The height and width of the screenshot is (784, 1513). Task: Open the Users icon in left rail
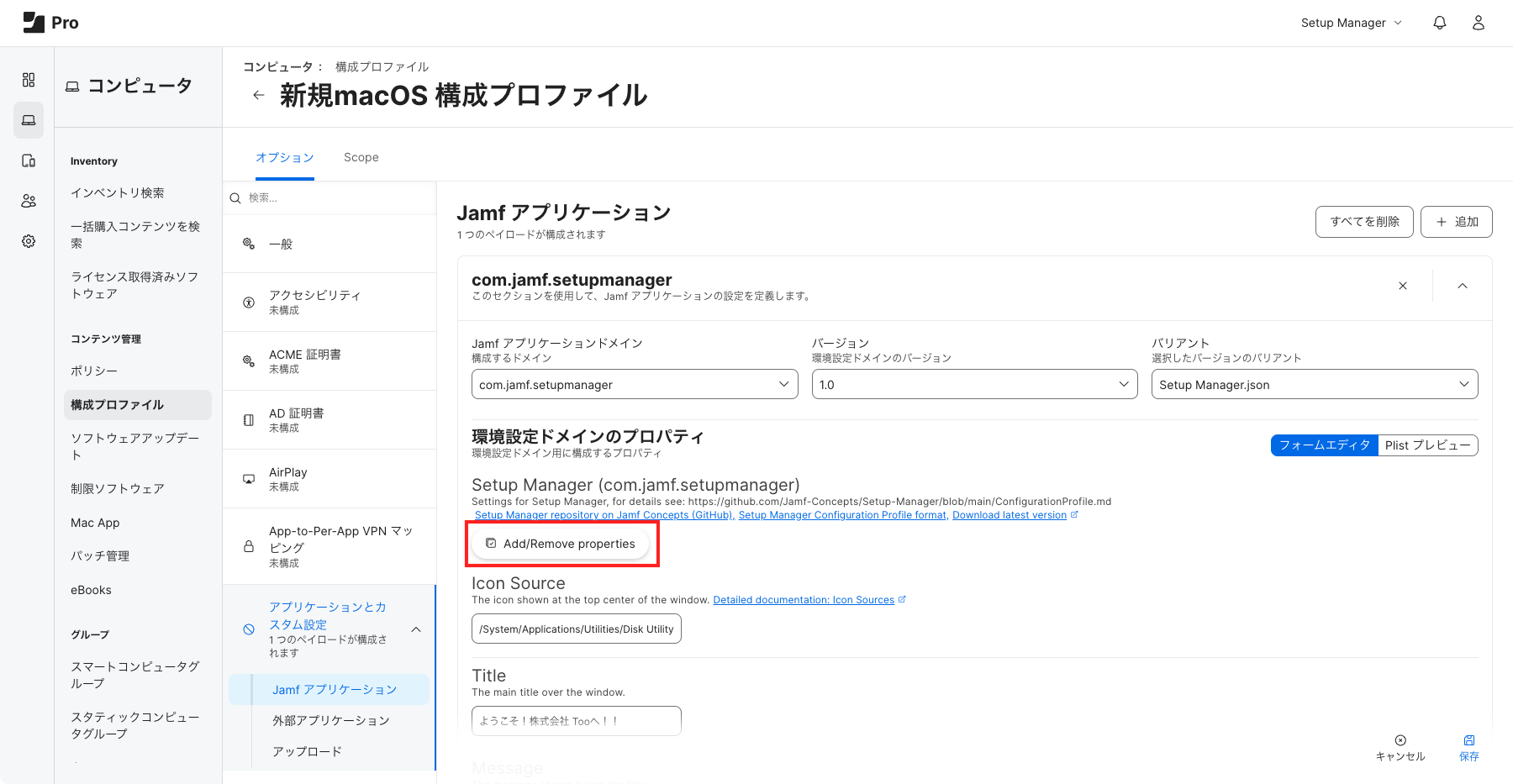(29, 201)
